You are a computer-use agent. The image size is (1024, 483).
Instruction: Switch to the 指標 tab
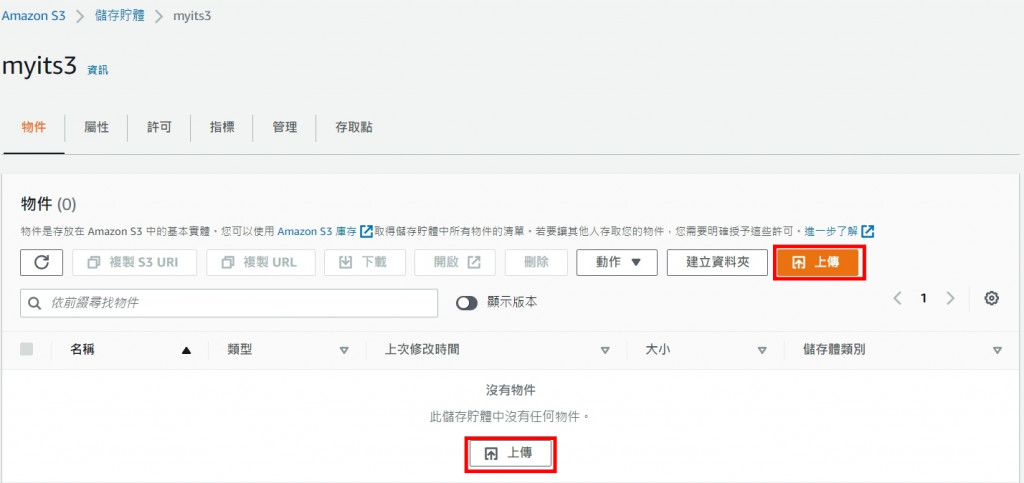coord(222,128)
